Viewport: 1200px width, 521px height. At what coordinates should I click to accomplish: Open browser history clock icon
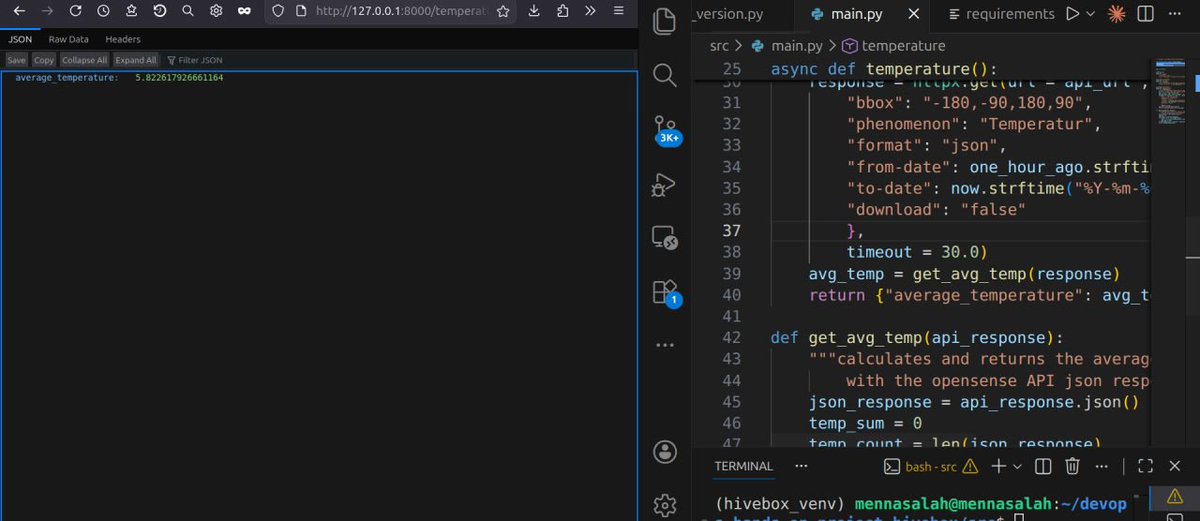point(104,12)
